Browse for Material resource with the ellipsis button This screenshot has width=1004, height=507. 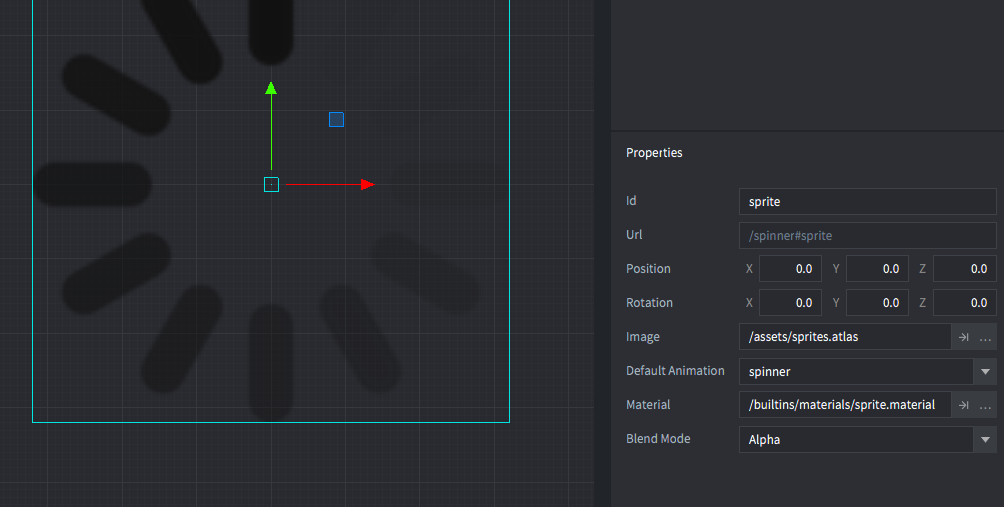985,405
